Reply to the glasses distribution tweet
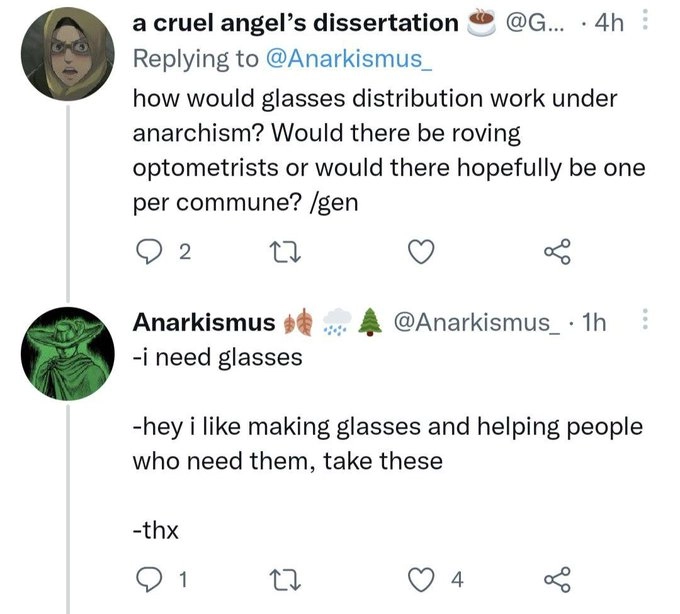 150,255
